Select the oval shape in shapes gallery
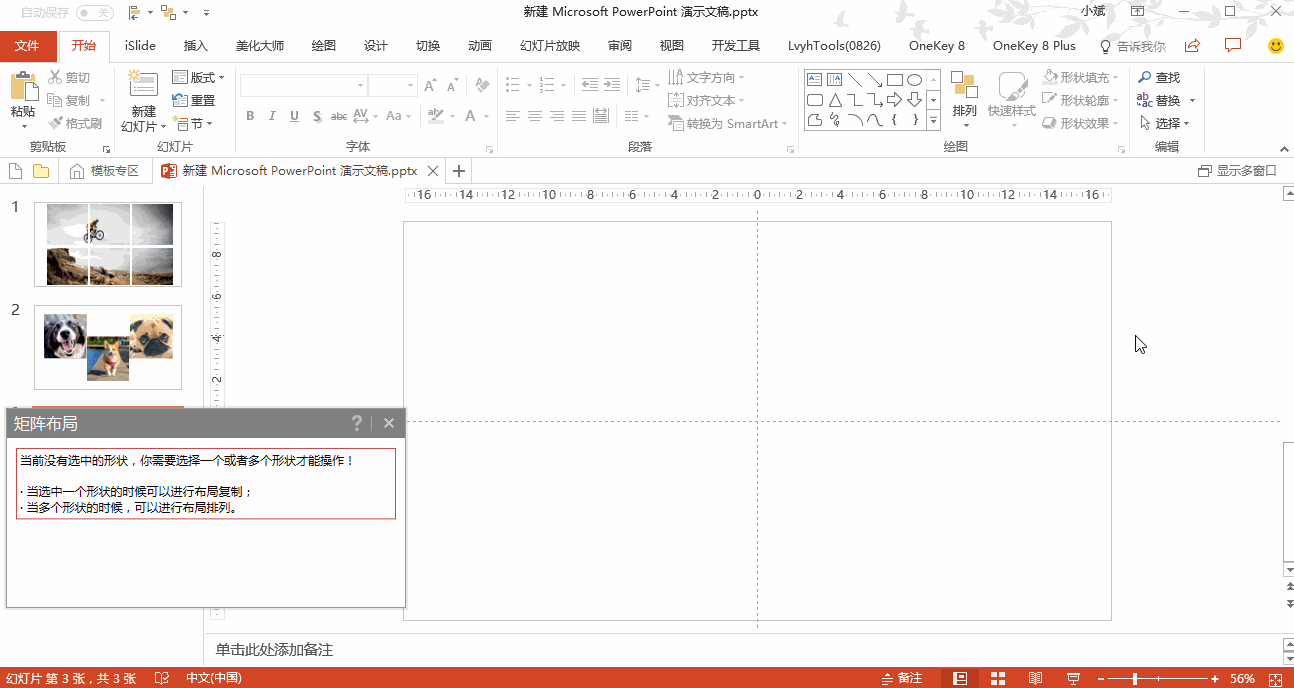The height and width of the screenshot is (688, 1294). tap(914, 80)
